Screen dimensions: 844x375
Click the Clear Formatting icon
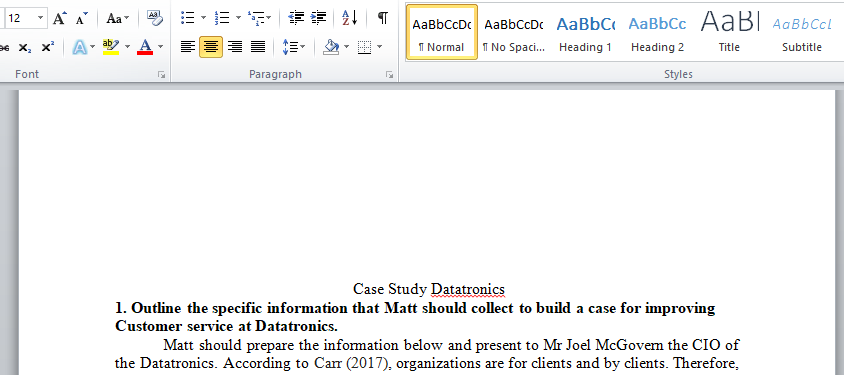(154, 18)
